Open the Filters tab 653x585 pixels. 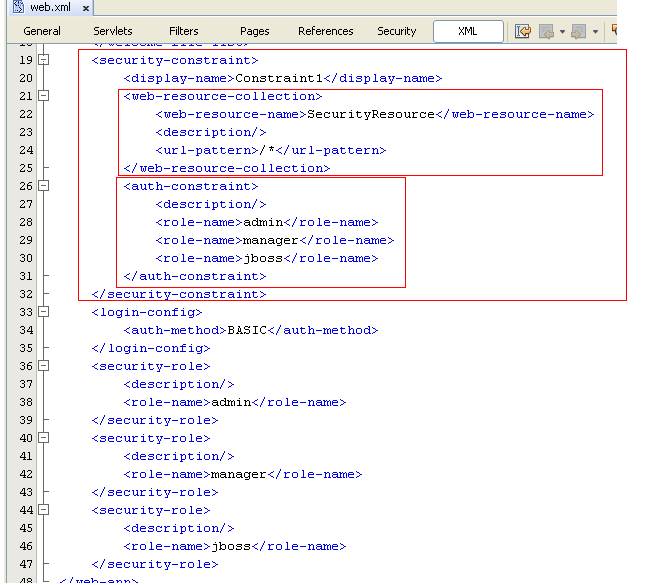coord(184,31)
